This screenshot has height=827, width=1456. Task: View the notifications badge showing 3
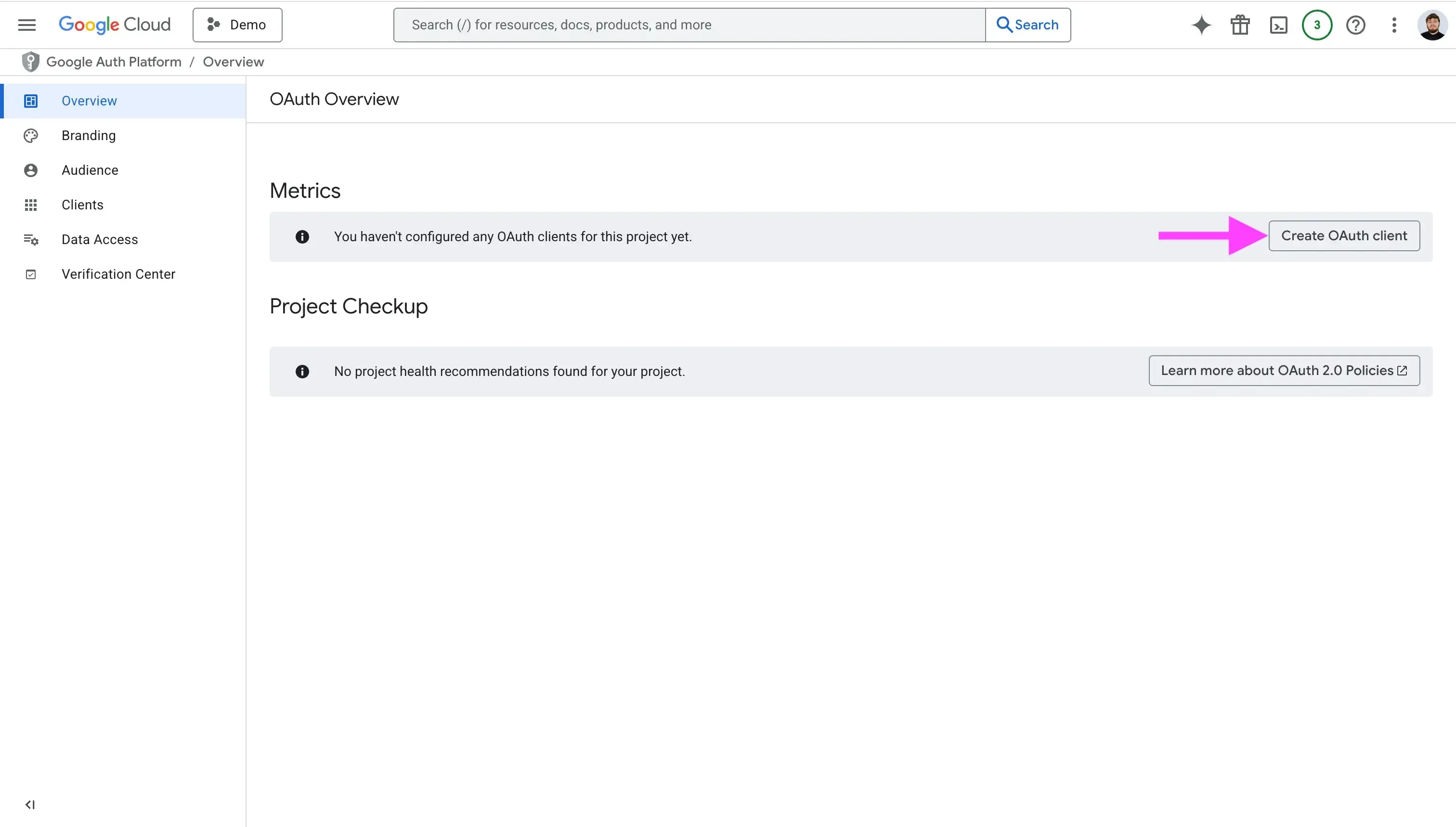pyautogui.click(x=1316, y=25)
